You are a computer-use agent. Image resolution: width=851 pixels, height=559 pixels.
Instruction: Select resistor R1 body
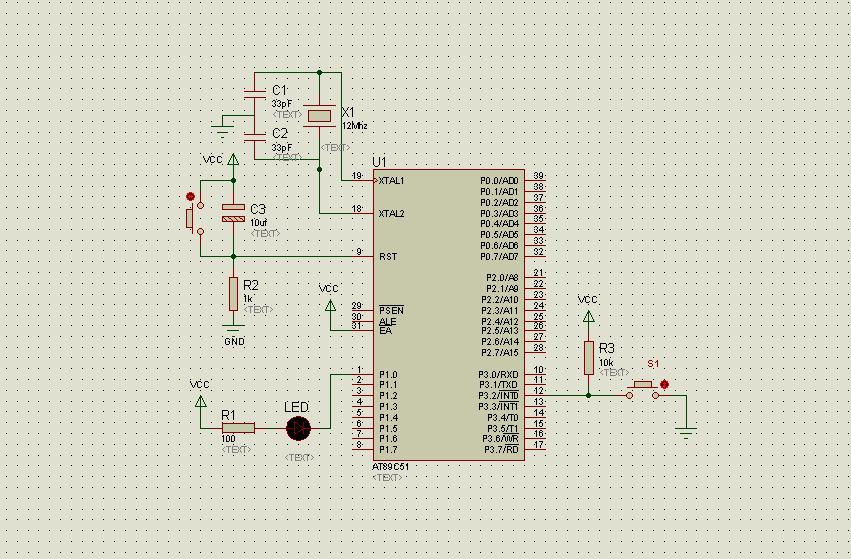coord(238,428)
